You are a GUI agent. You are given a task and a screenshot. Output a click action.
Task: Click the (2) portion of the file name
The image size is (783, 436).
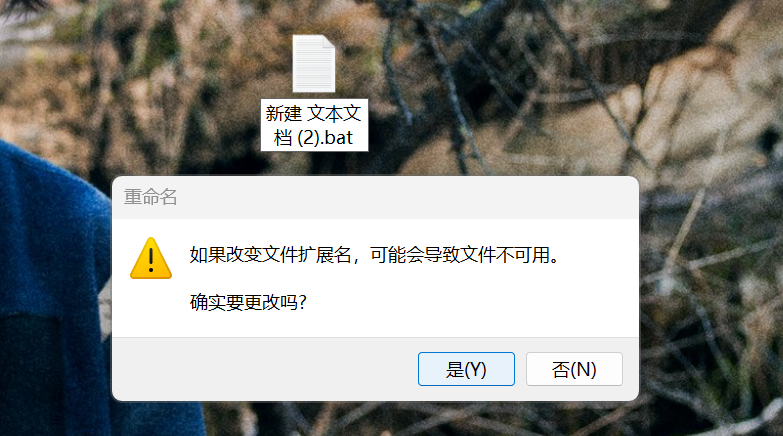coord(308,137)
